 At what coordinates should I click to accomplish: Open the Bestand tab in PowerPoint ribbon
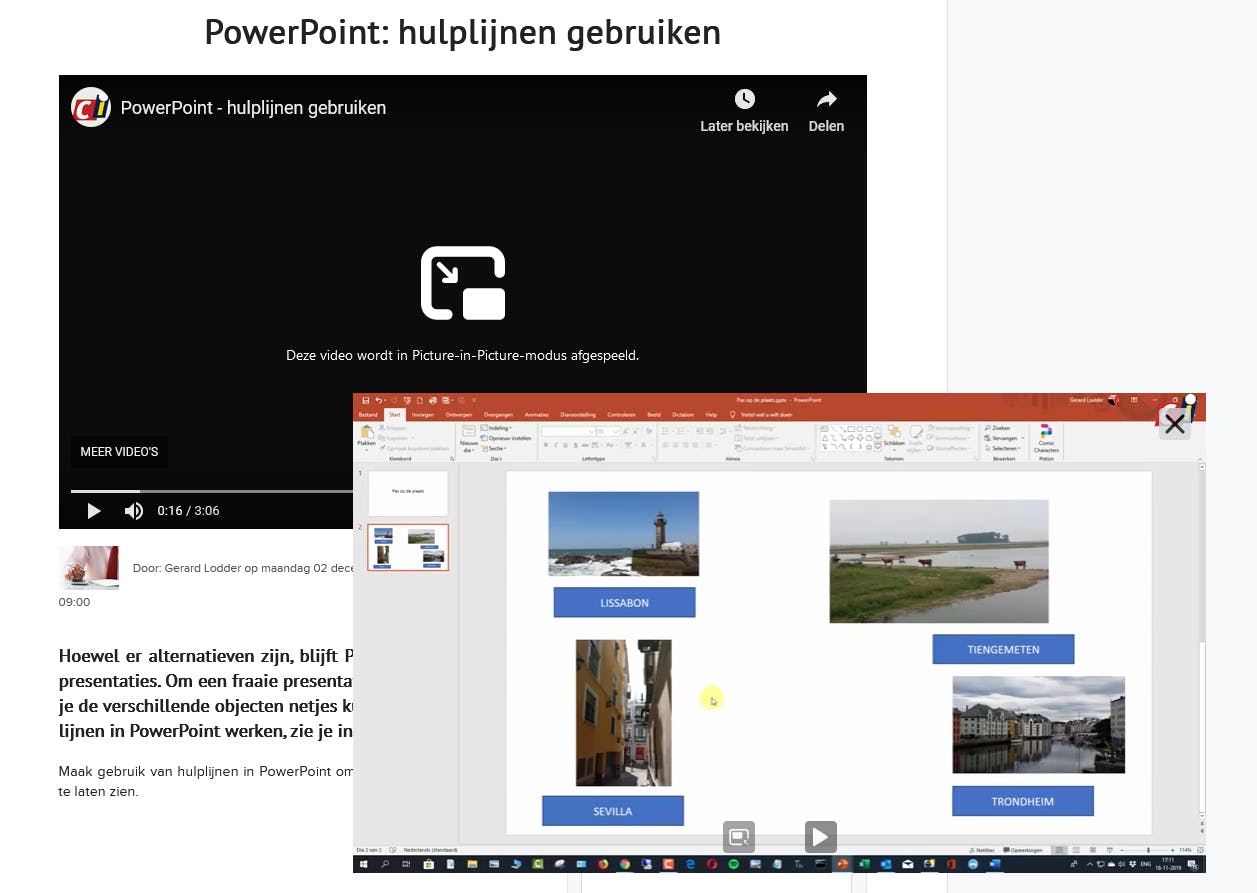368,415
